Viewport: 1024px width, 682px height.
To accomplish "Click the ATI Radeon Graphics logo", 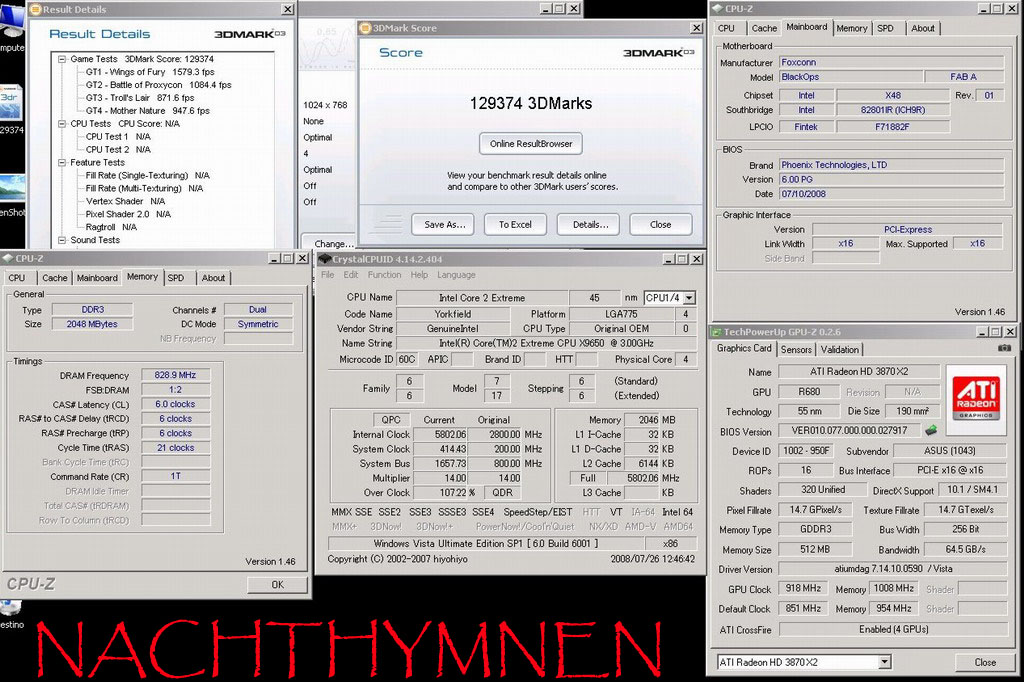I will [x=976, y=400].
